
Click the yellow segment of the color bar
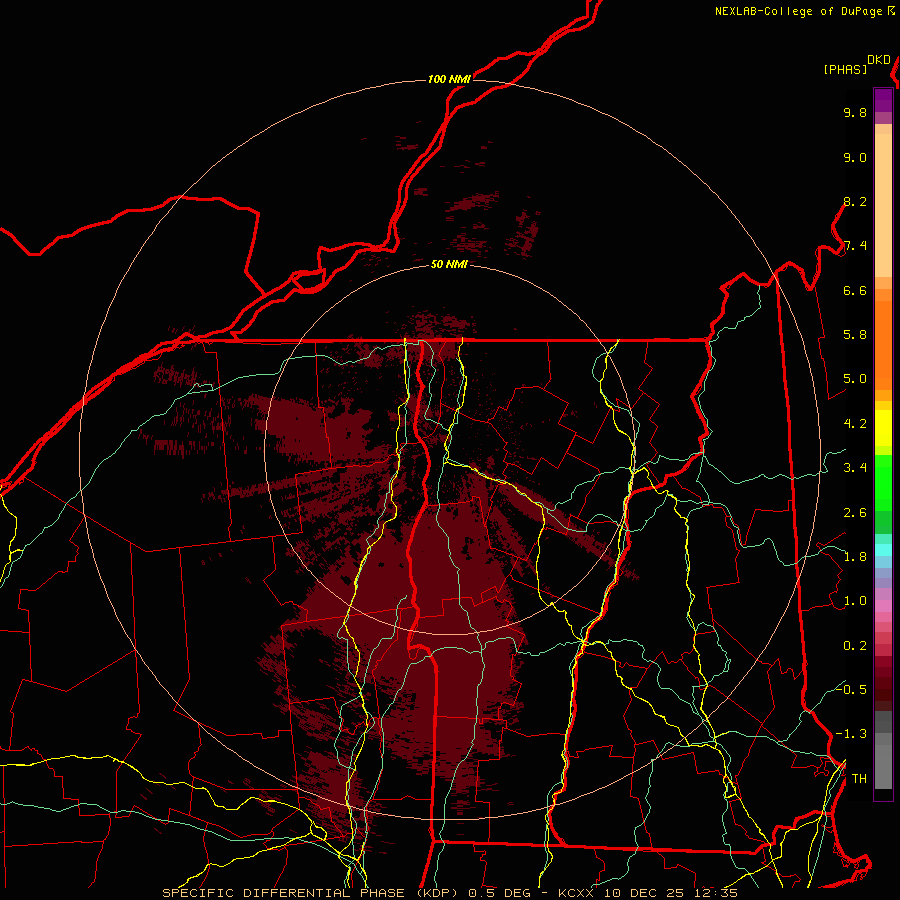[x=883, y=428]
